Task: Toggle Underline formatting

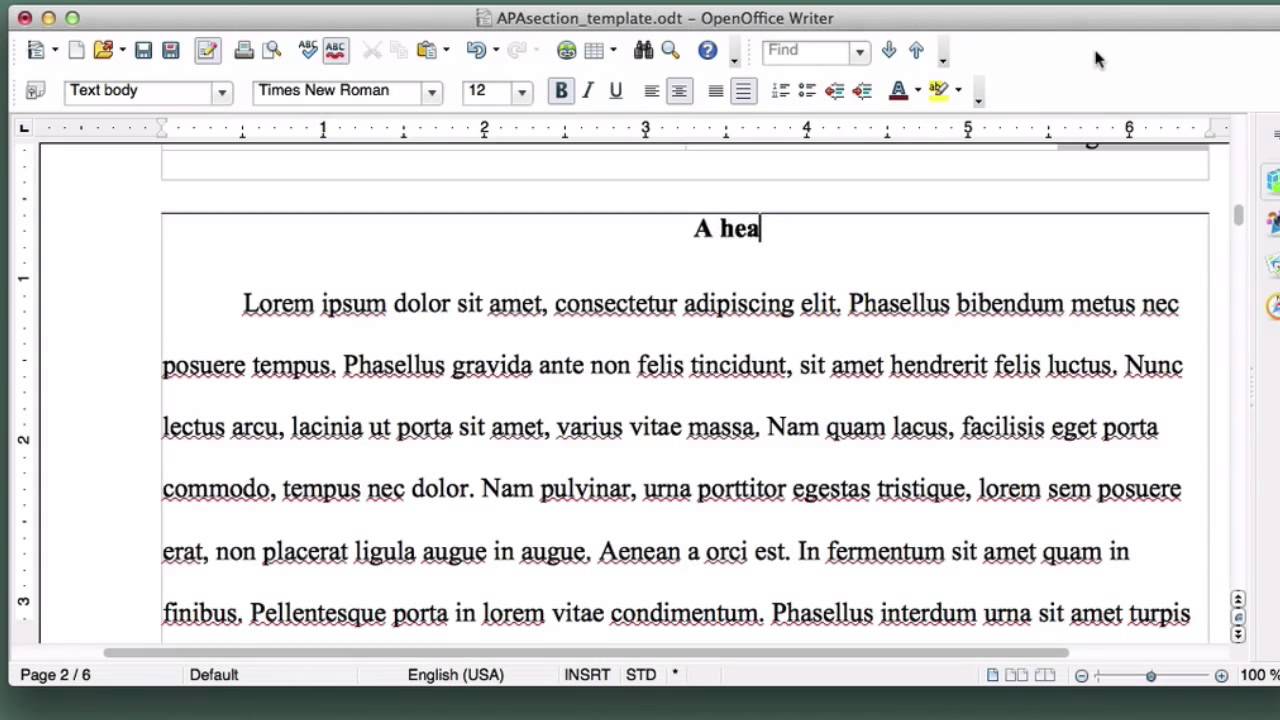Action: coord(616,91)
